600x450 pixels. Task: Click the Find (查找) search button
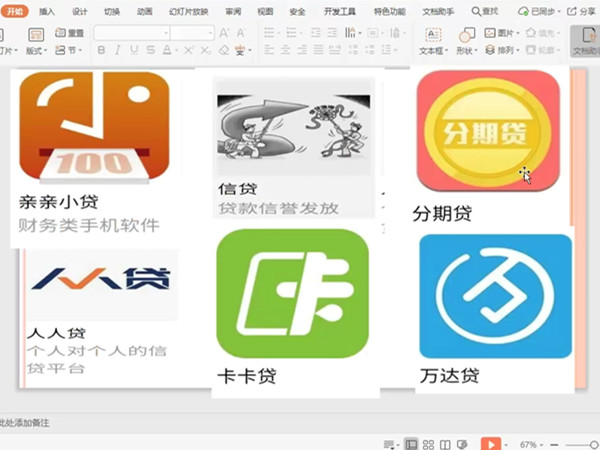[x=484, y=11]
